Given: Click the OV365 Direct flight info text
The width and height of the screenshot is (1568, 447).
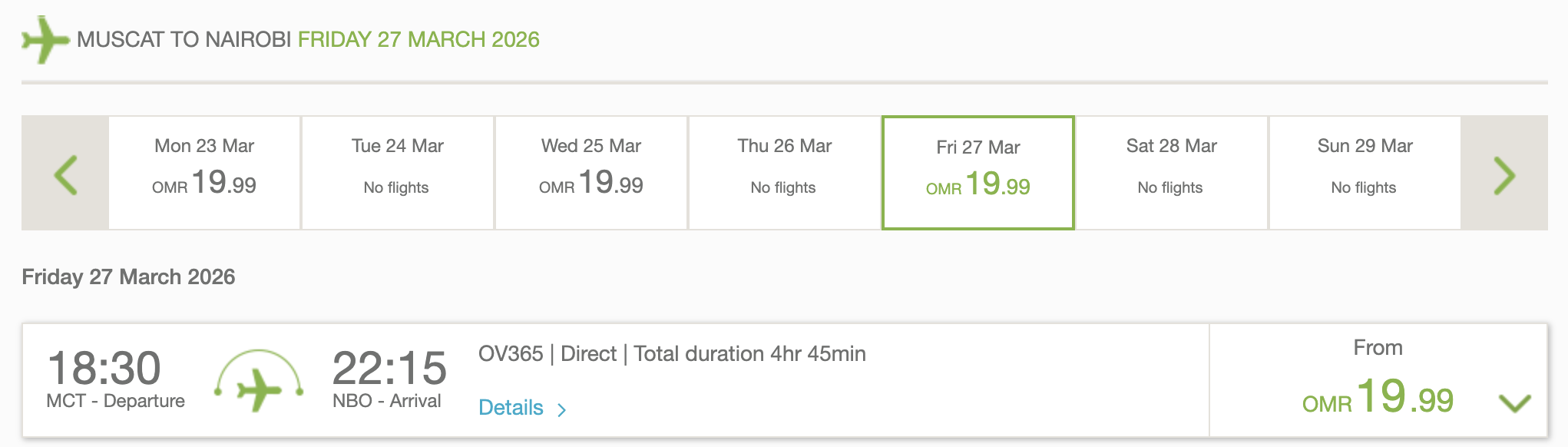Looking at the screenshot, I should 672,354.
